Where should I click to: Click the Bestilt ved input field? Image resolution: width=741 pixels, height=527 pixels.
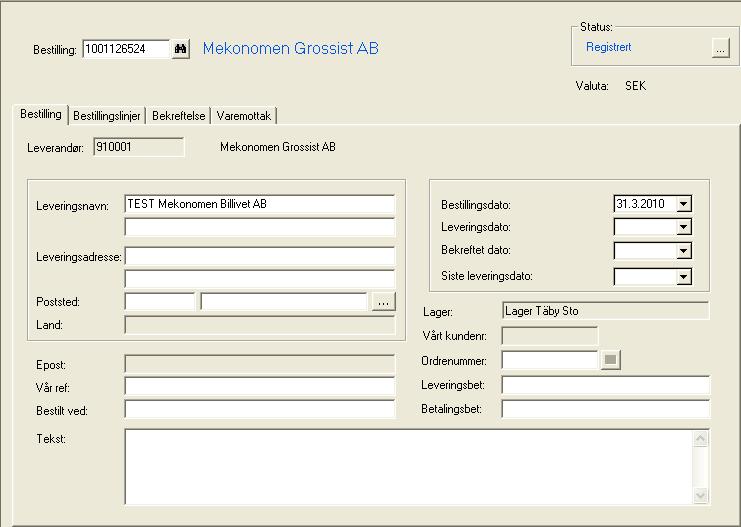259,409
